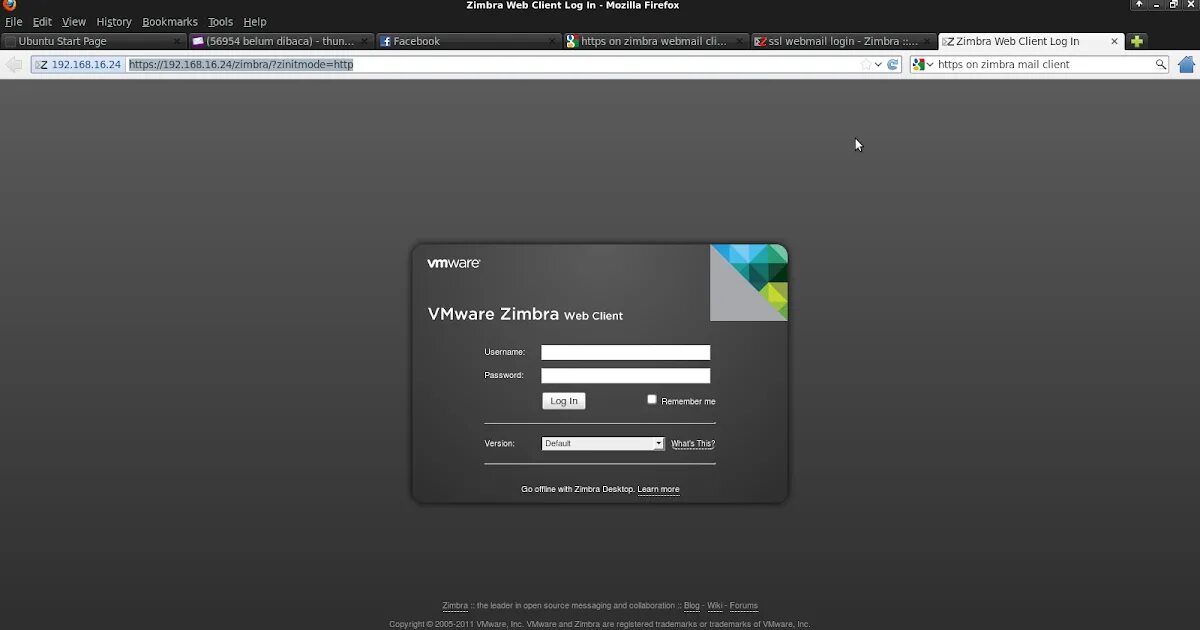Viewport: 1200px width, 630px height.
Task: Click the URL address field
Action: [x=493, y=64]
